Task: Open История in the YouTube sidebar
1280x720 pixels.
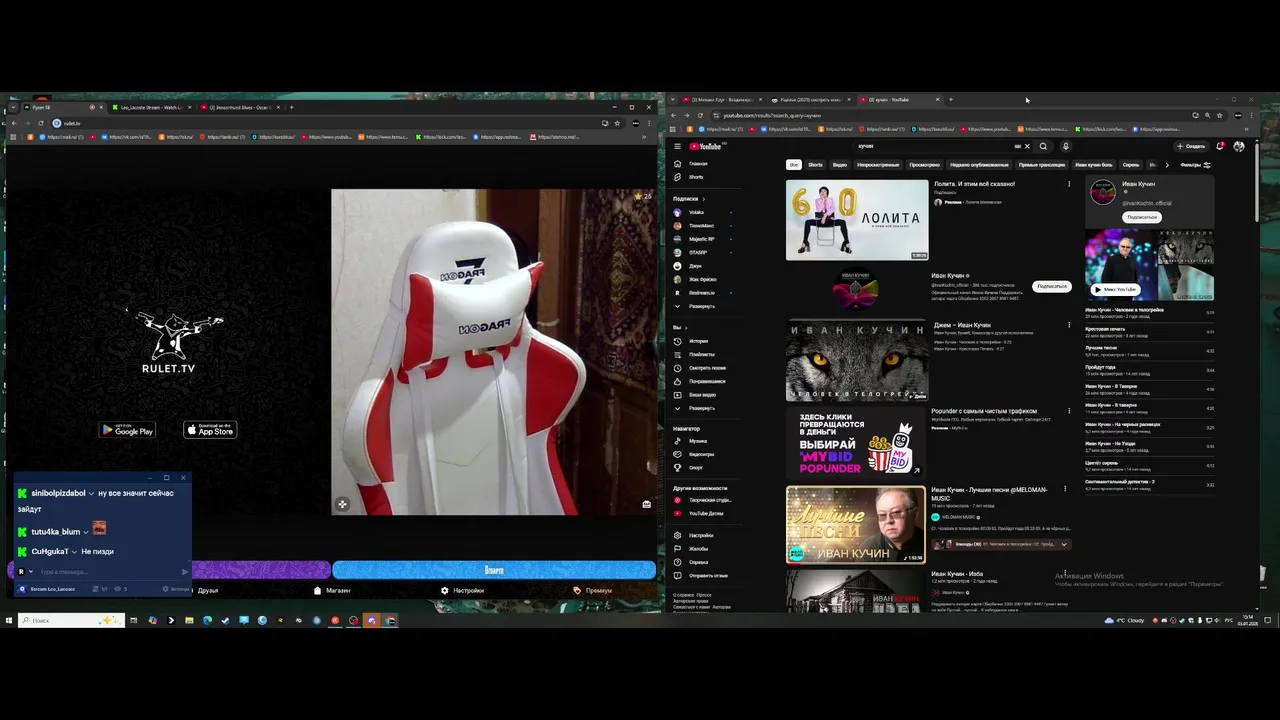Action: tap(696, 341)
